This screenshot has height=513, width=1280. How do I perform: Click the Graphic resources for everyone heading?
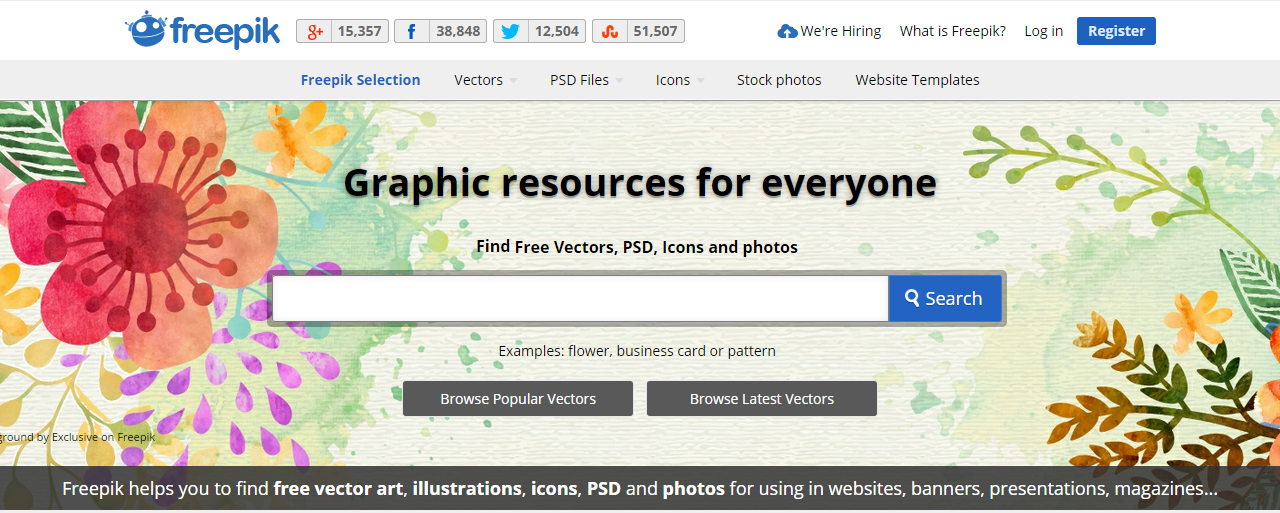pyautogui.click(x=640, y=183)
